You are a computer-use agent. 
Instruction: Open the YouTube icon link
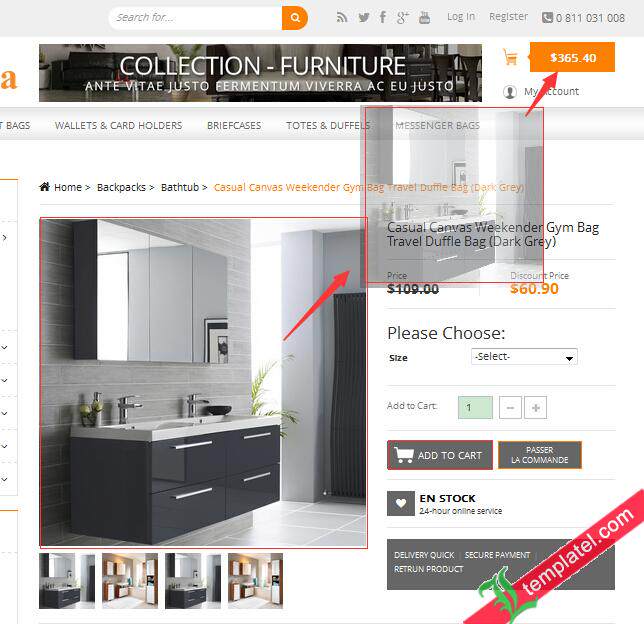pyautogui.click(x=424, y=17)
